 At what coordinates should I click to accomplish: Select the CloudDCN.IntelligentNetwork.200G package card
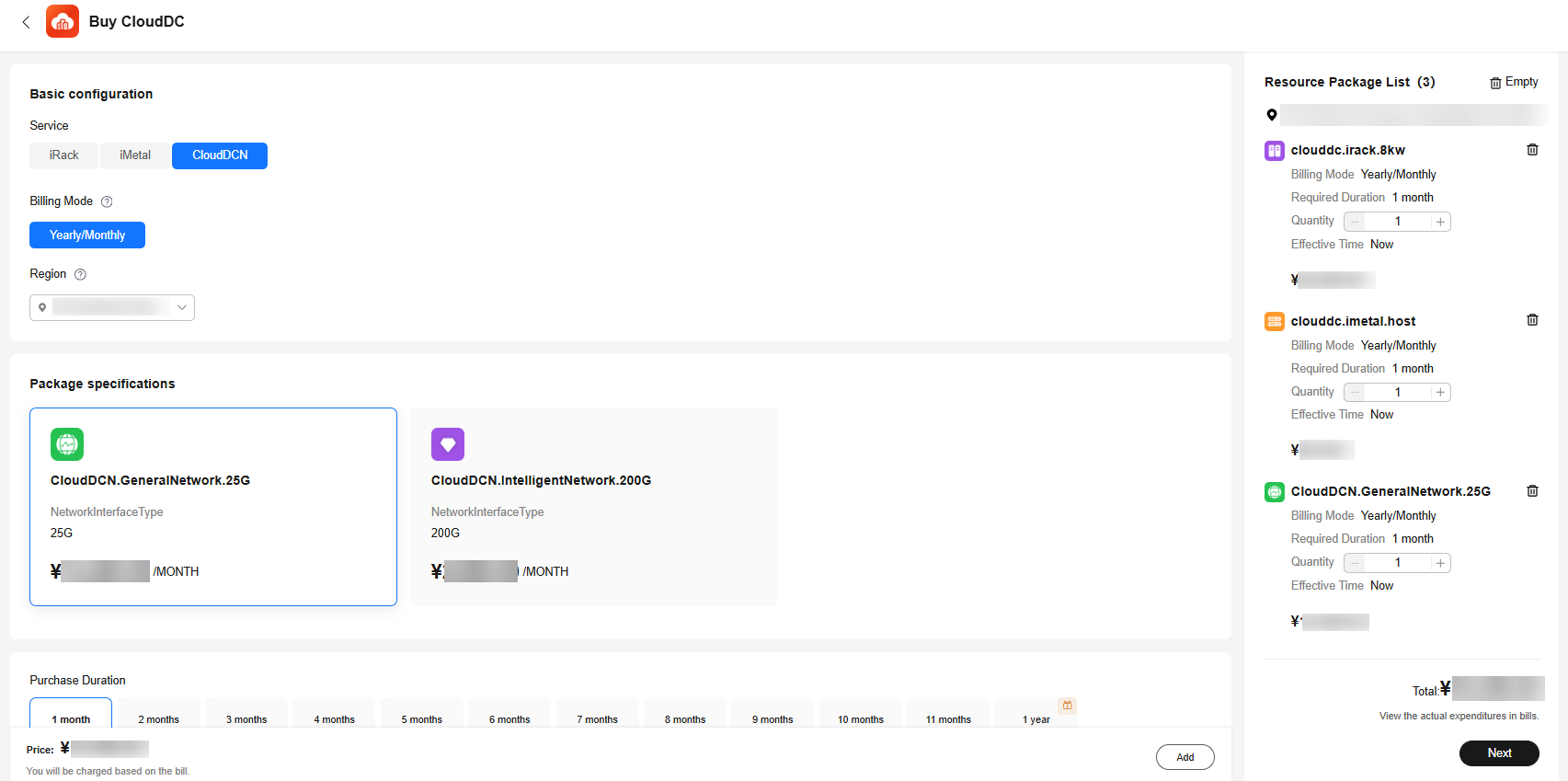click(x=594, y=507)
